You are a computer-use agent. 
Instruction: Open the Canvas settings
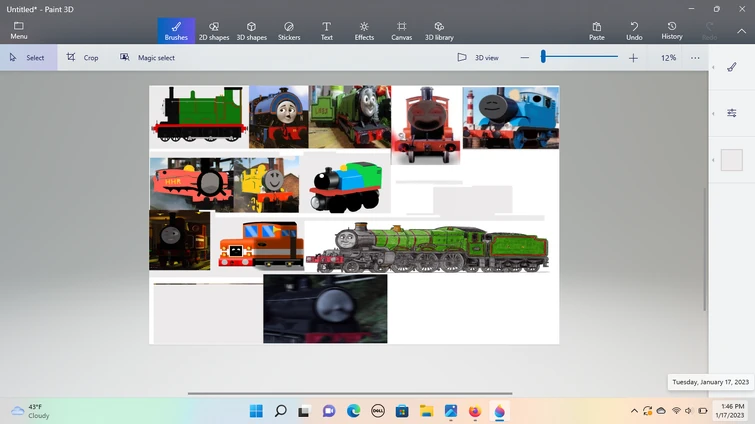click(x=401, y=30)
